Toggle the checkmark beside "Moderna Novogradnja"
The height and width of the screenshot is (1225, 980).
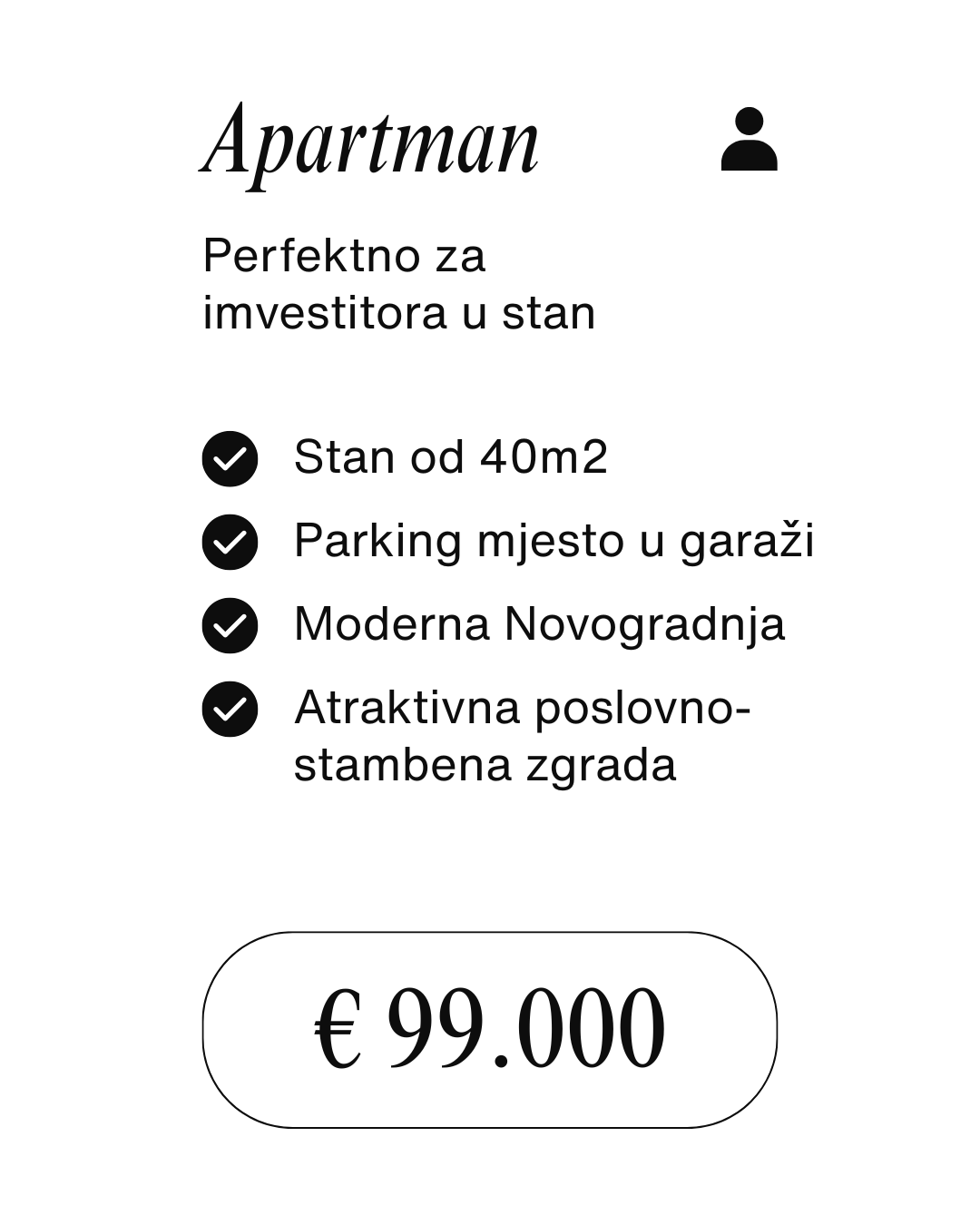(x=230, y=625)
